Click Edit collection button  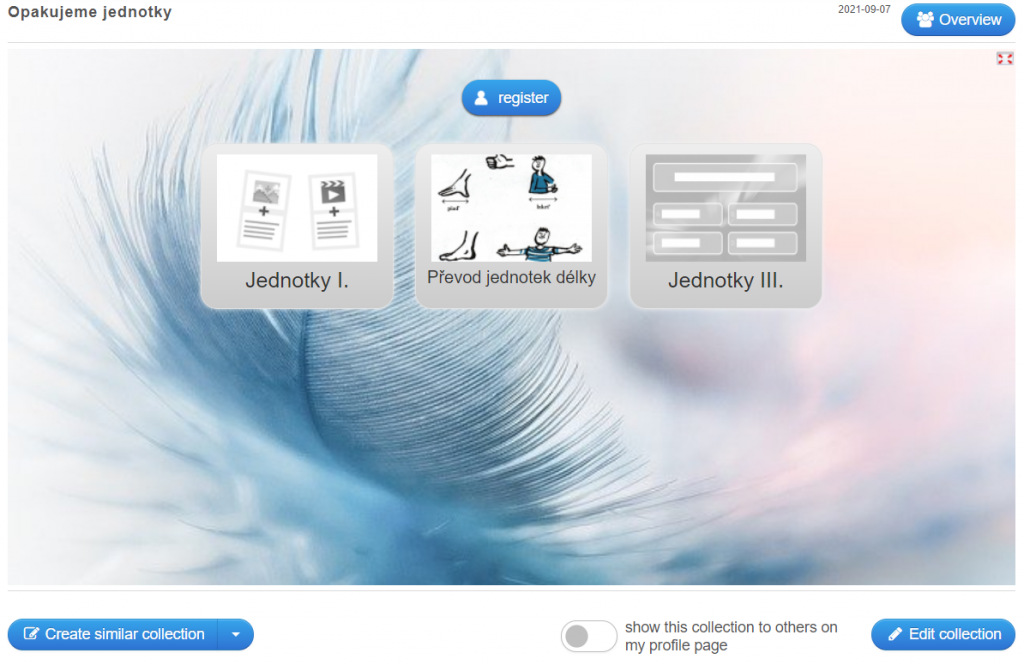coord(943,634)
